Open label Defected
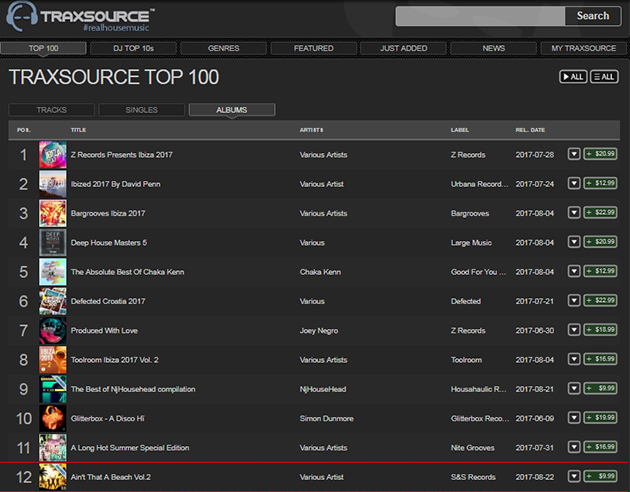 pyautogui.click(x=466, y=301)
